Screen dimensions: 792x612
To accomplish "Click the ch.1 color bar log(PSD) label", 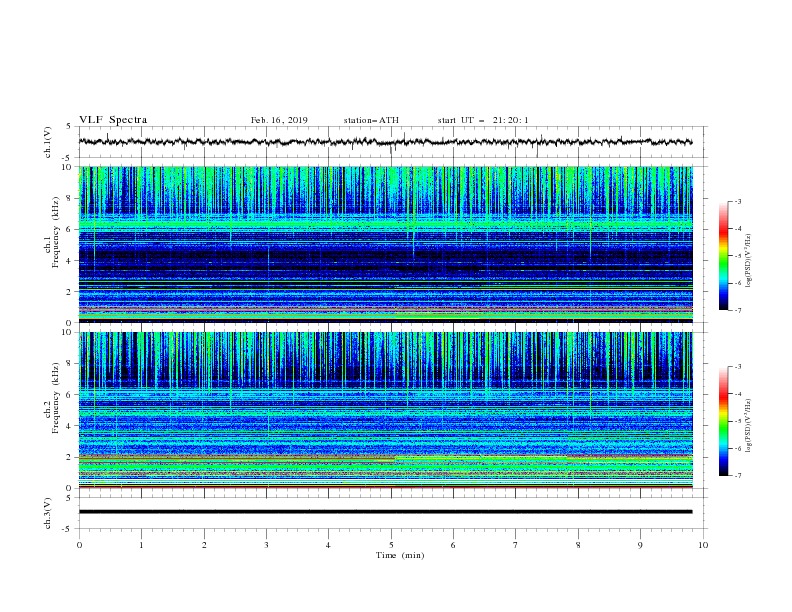I will [x=749, y=261].
